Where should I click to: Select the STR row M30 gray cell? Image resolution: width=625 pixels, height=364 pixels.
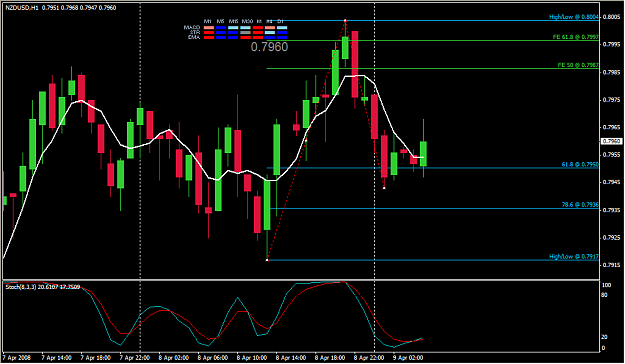[246, 32]
